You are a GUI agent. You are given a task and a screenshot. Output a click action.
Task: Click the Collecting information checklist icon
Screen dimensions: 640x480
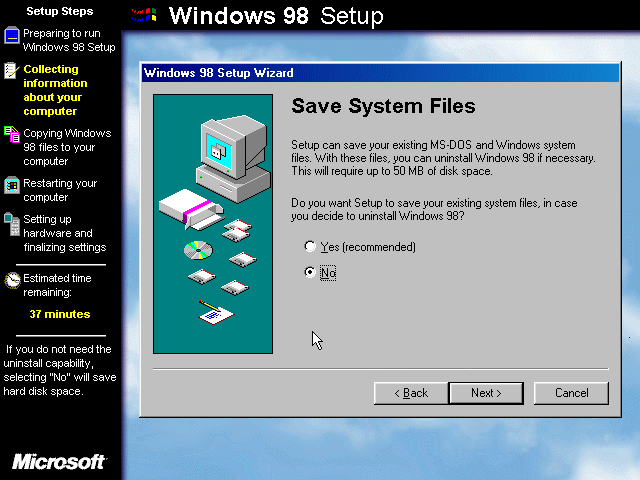[11, 71]
